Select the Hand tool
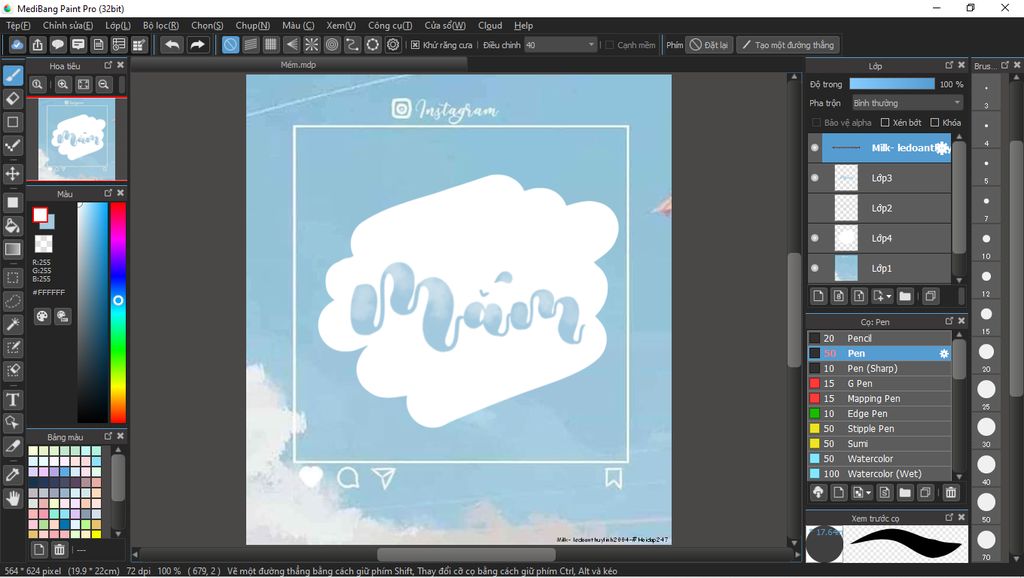The image size is (1024, 578). tap(12, 498)
